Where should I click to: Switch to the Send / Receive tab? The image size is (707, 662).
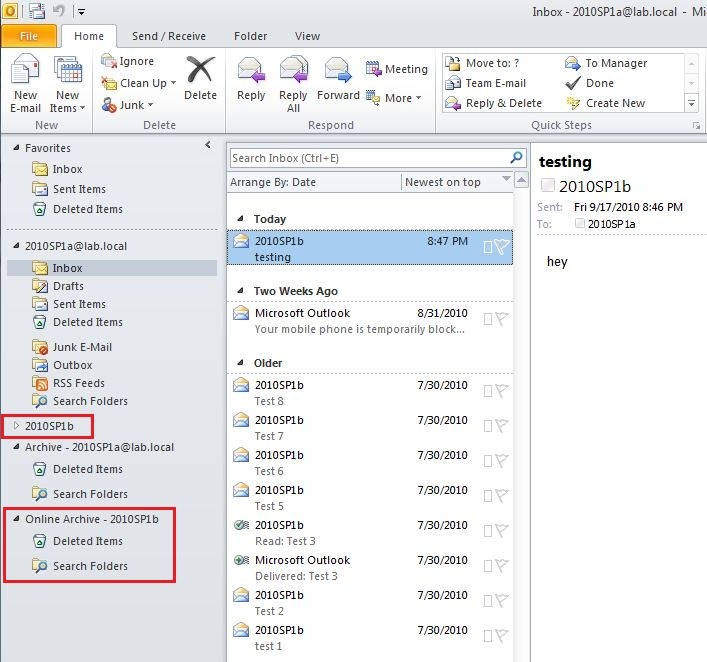[169, 36]
